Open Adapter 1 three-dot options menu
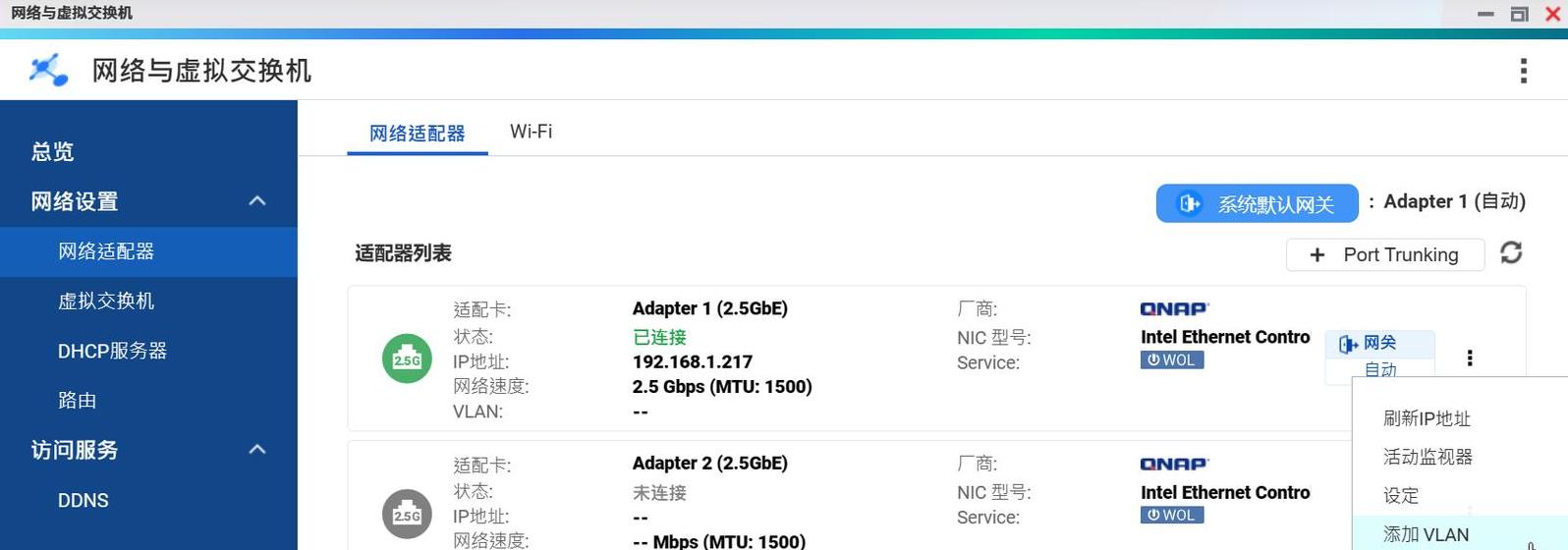The width and height of the screenshot is (1568, 550). (1470, 357)
